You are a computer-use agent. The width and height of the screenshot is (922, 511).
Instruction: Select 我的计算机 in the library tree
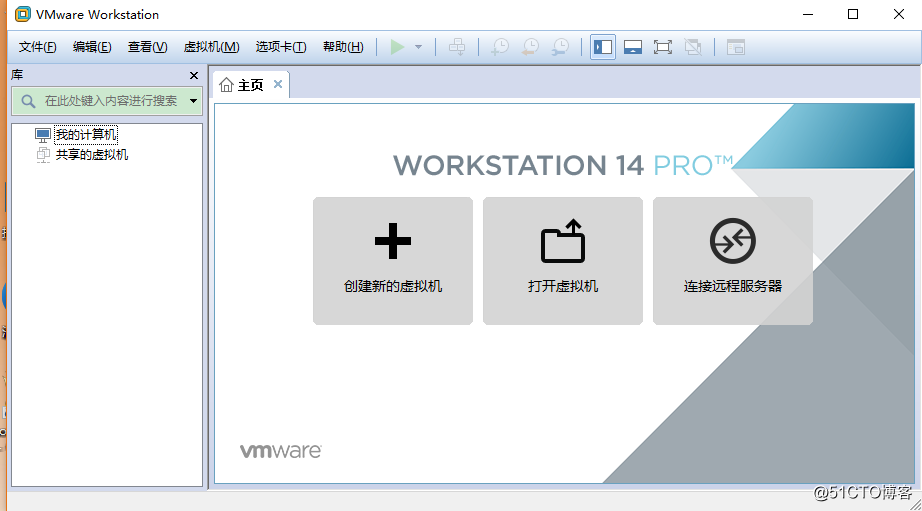86,135
